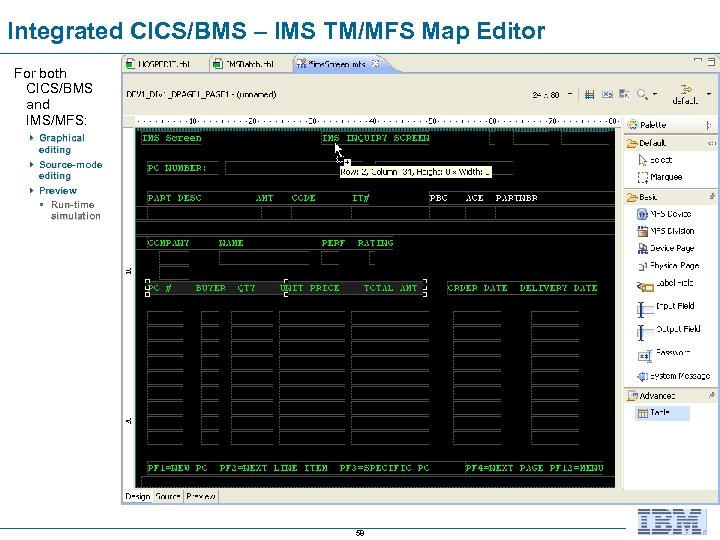Collapse the Advanced palette drawer
The width and height of the screenshot is (720, 540).
pos(651,395)
